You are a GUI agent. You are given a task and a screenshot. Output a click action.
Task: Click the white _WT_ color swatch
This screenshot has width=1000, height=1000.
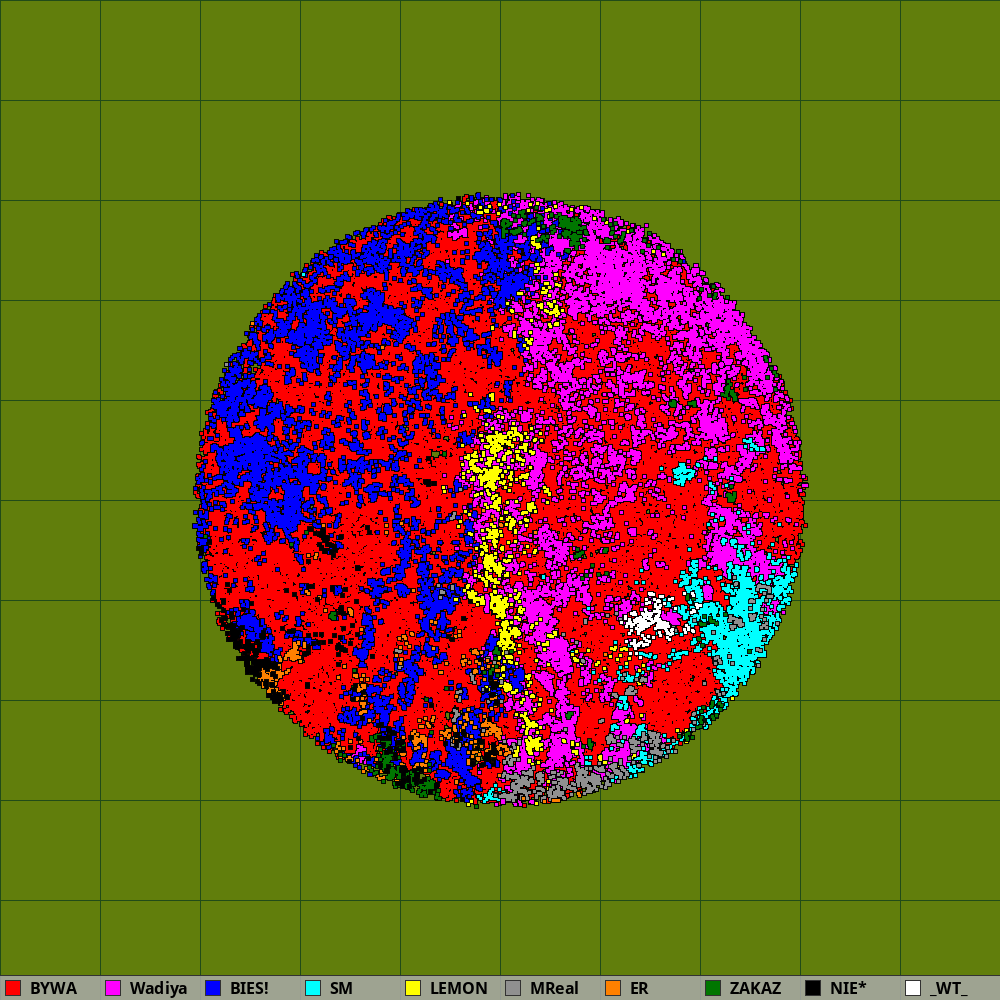tap(913, 988)
